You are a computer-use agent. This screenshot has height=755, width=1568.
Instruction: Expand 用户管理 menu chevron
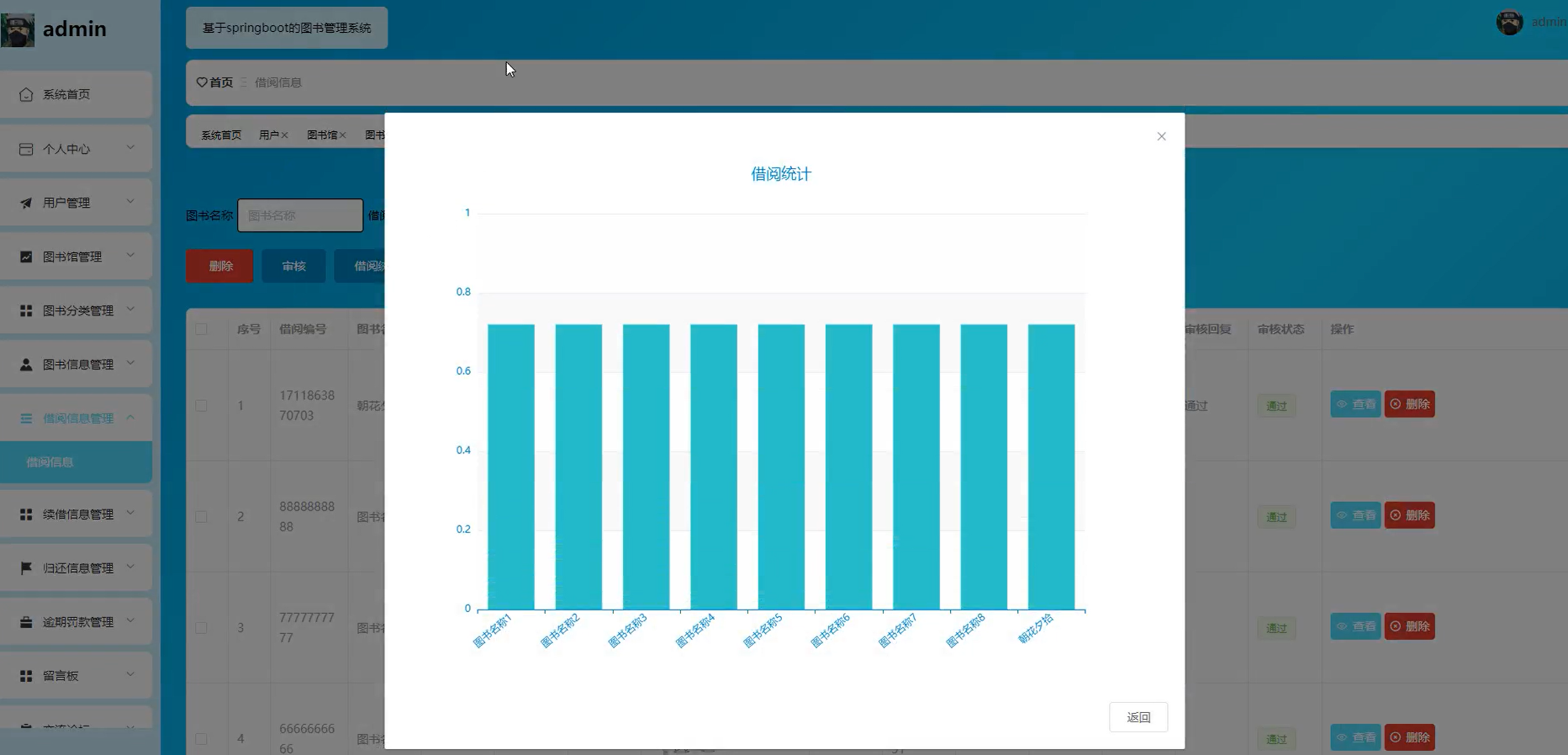pos(130,201)
